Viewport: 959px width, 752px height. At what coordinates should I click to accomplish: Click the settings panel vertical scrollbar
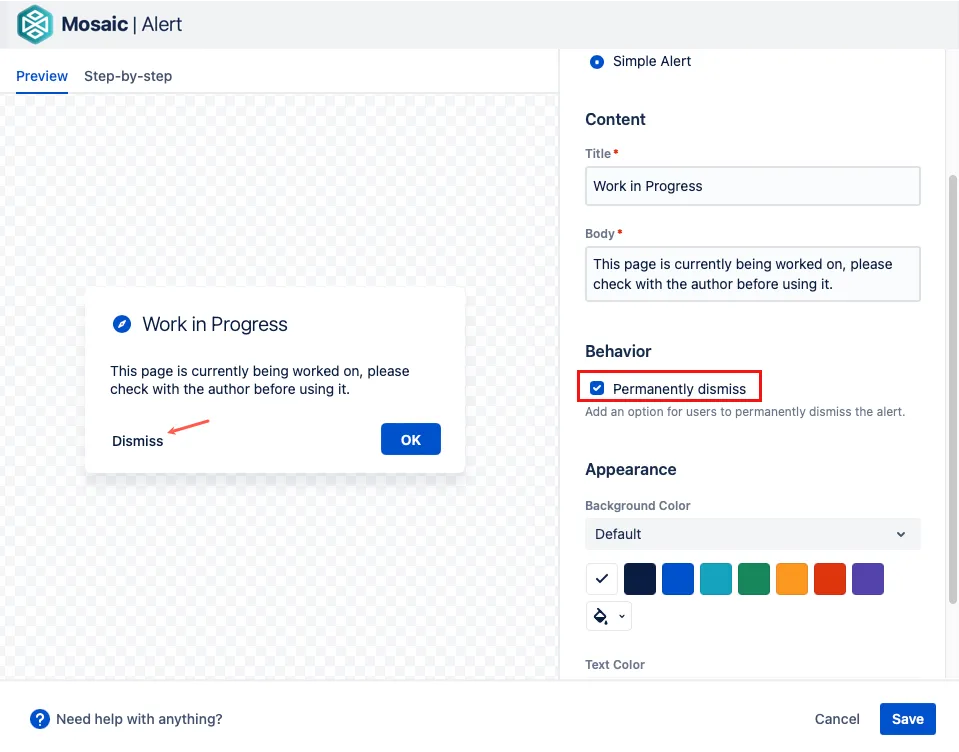(x=952, y=389)
